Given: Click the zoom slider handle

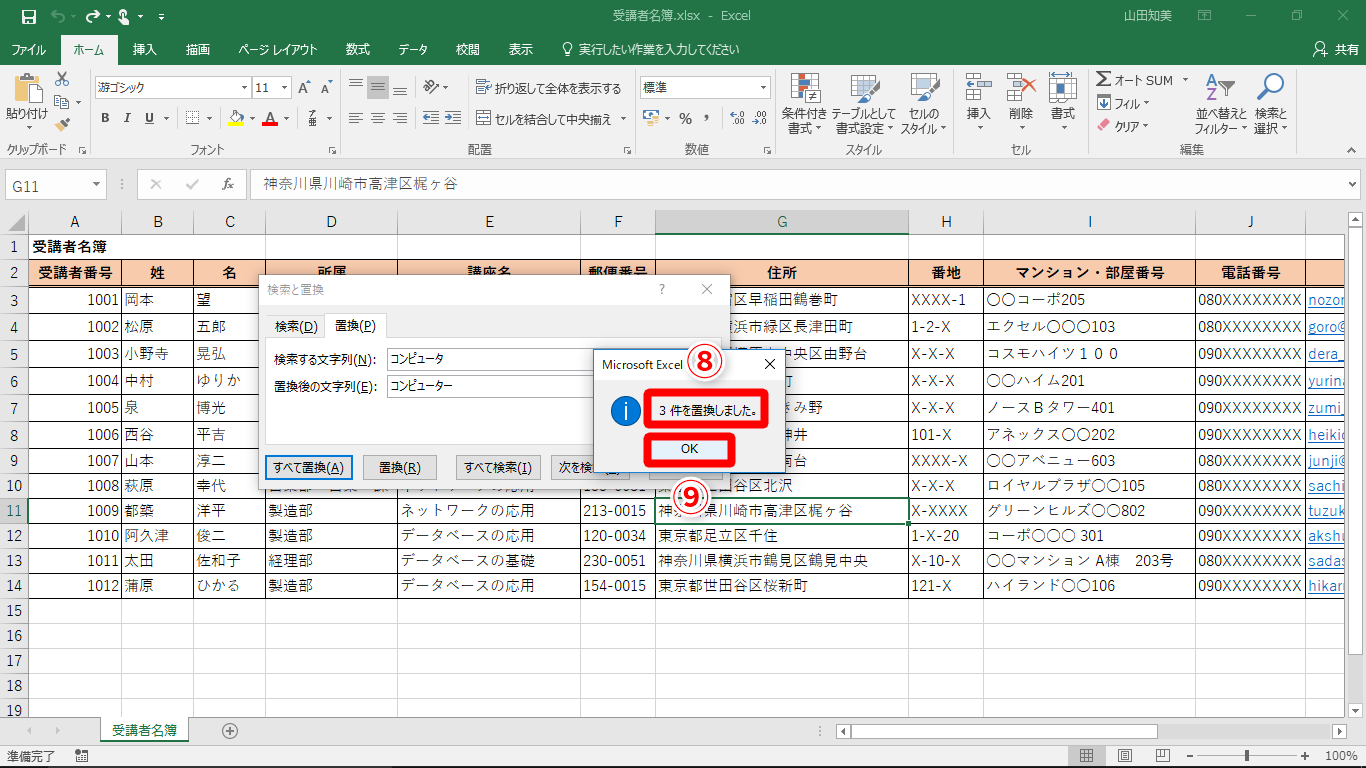Looking at the screenshot, I should tap(1247, 756).
